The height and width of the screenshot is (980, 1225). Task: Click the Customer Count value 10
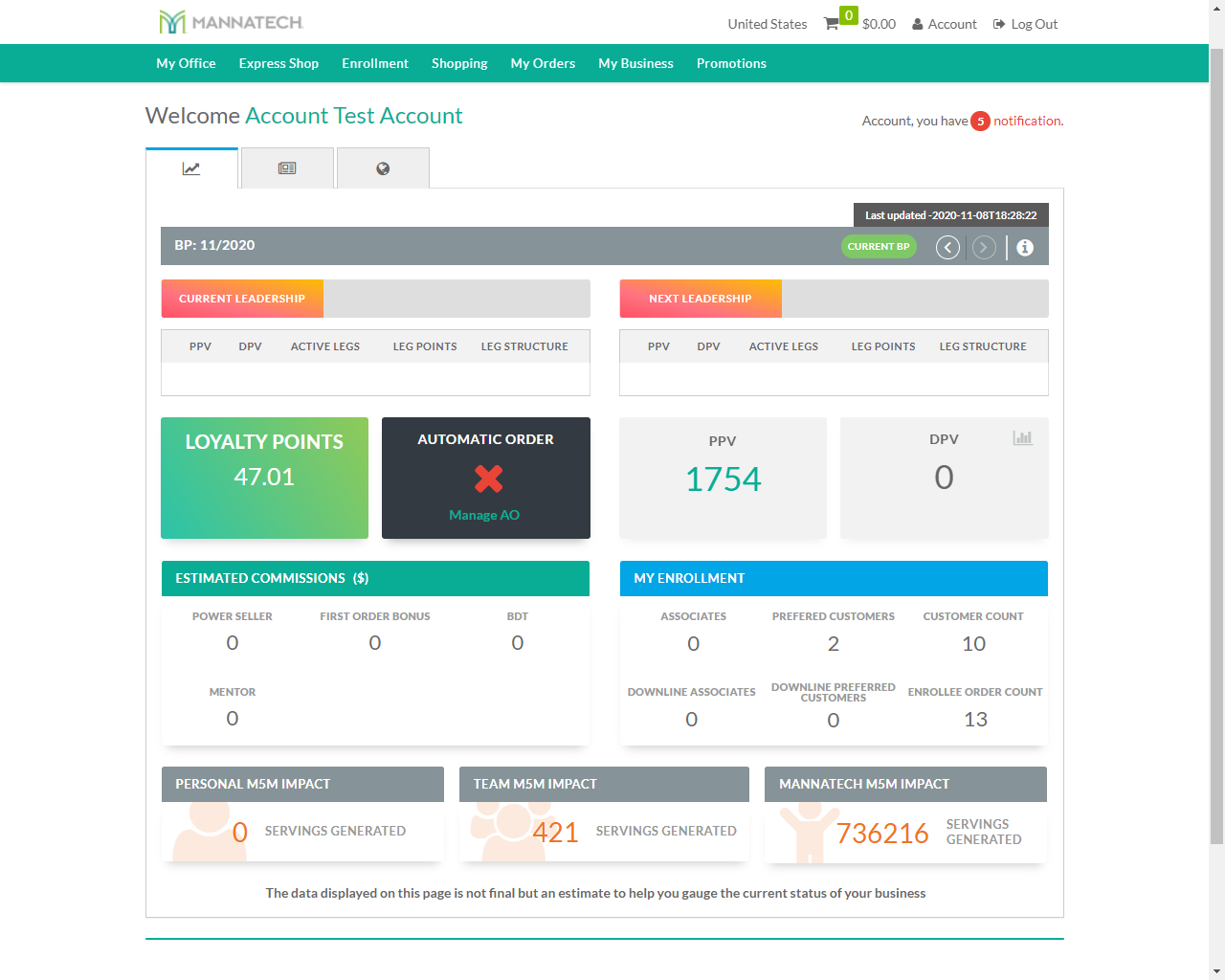[x=973, y=644]
